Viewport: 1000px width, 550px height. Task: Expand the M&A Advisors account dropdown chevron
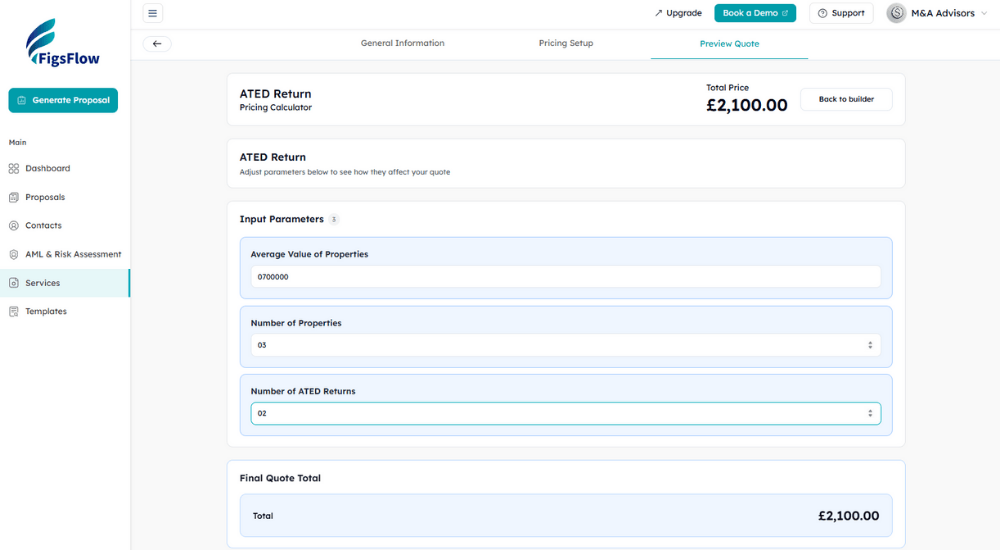(984, 13)
